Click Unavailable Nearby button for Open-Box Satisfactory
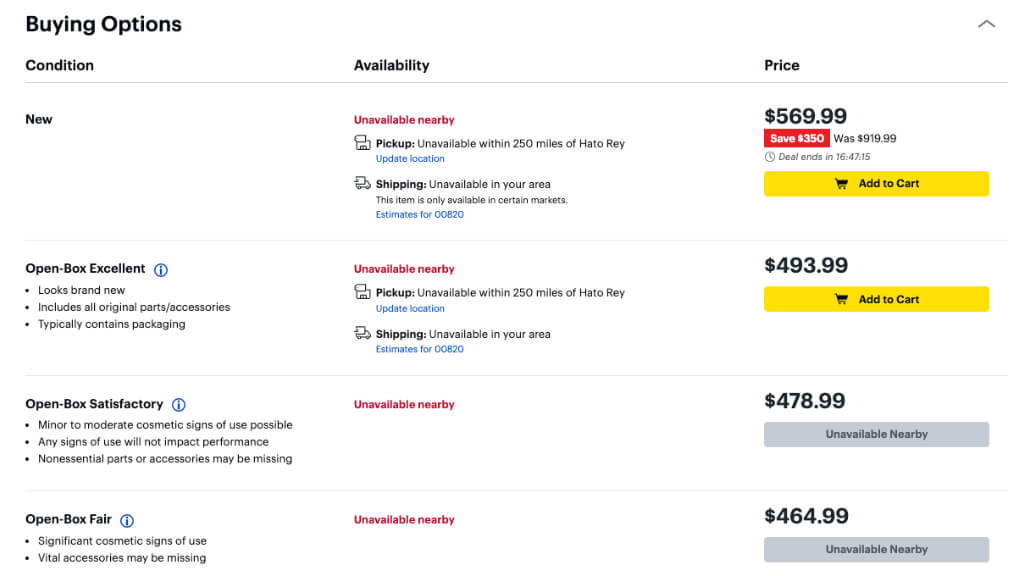The height and width of the screenshot is (576, 1024). point(876,434)
